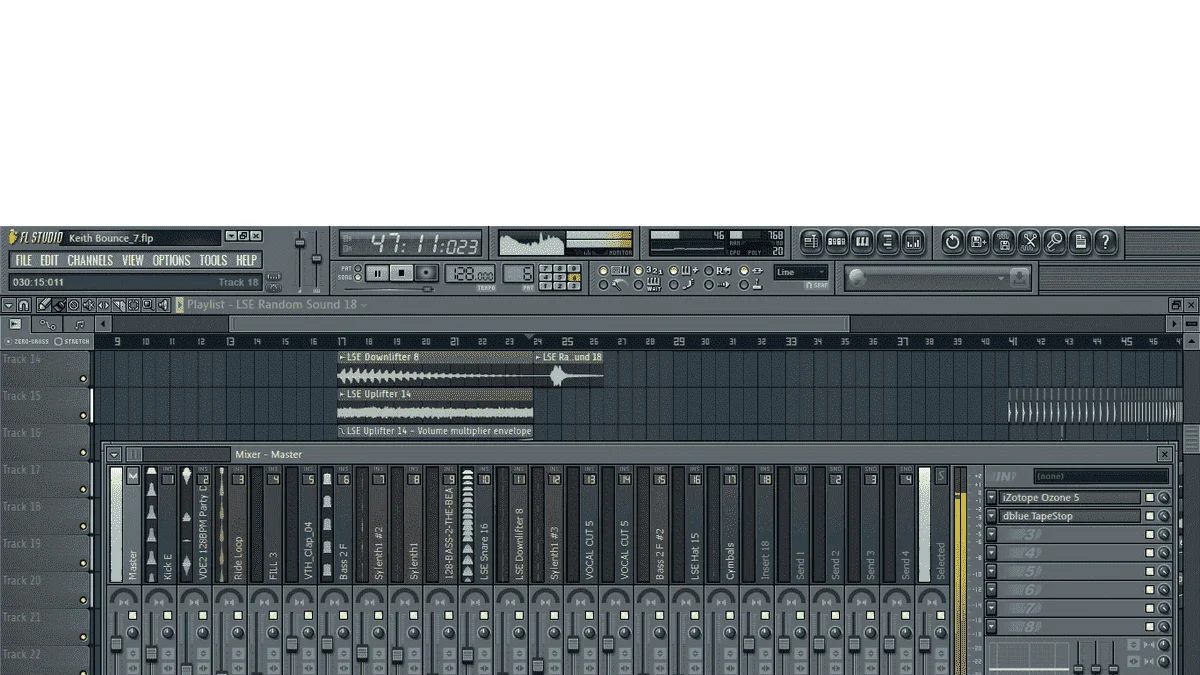Toggle the WAIT for input option
This screenshot has width=1200, height=675.
(x=648, y=285)
